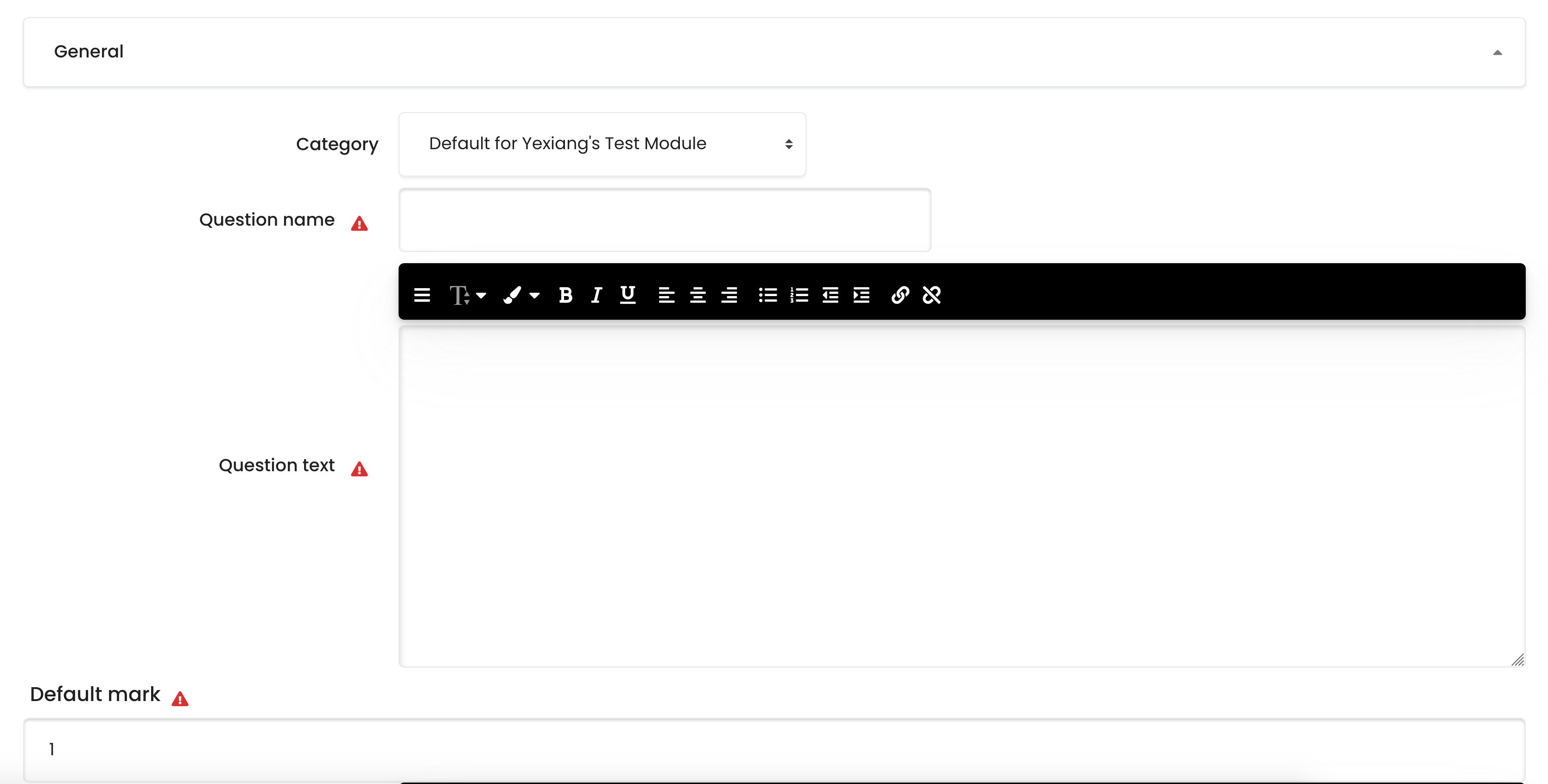The image size is (1548, 784).
Task: Open the text color picker
Action: click(520, 294)
